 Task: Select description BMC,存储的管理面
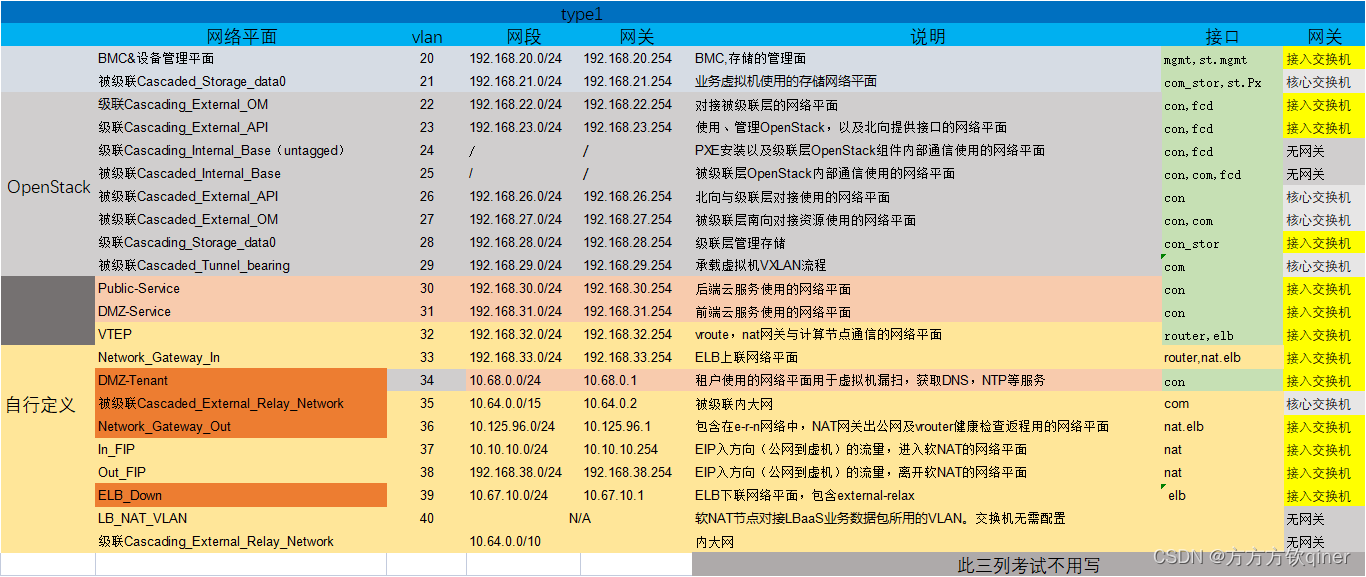pos(927,59)
